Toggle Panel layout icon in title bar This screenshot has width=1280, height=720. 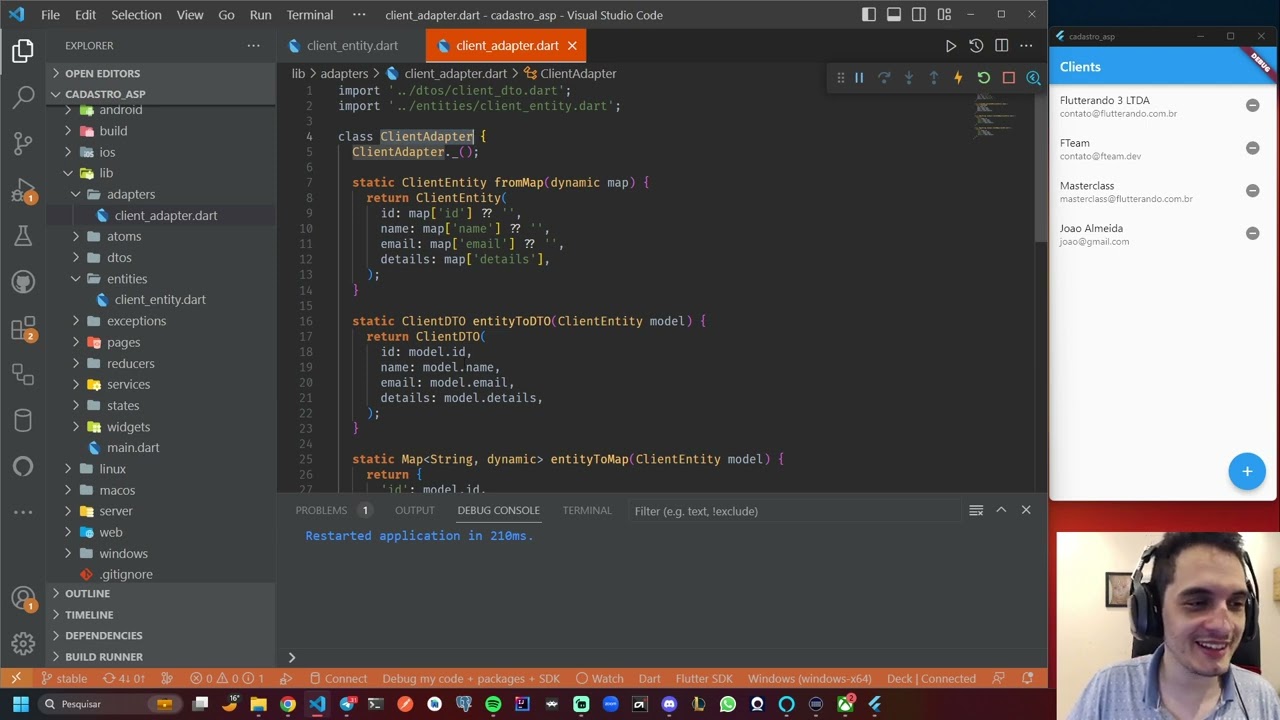click(x=894, y=15)
